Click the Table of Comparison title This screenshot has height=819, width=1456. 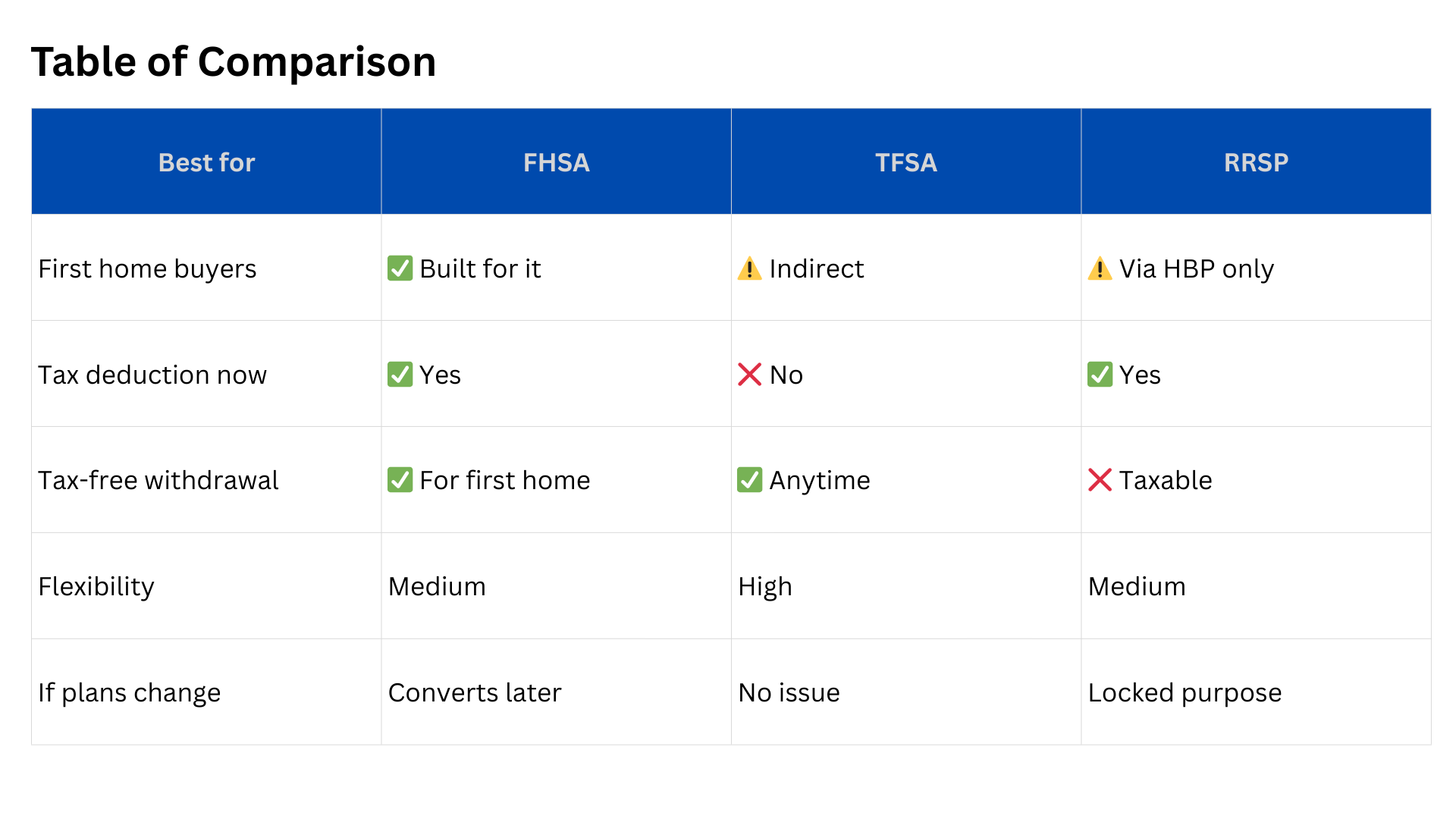(234, 61)
